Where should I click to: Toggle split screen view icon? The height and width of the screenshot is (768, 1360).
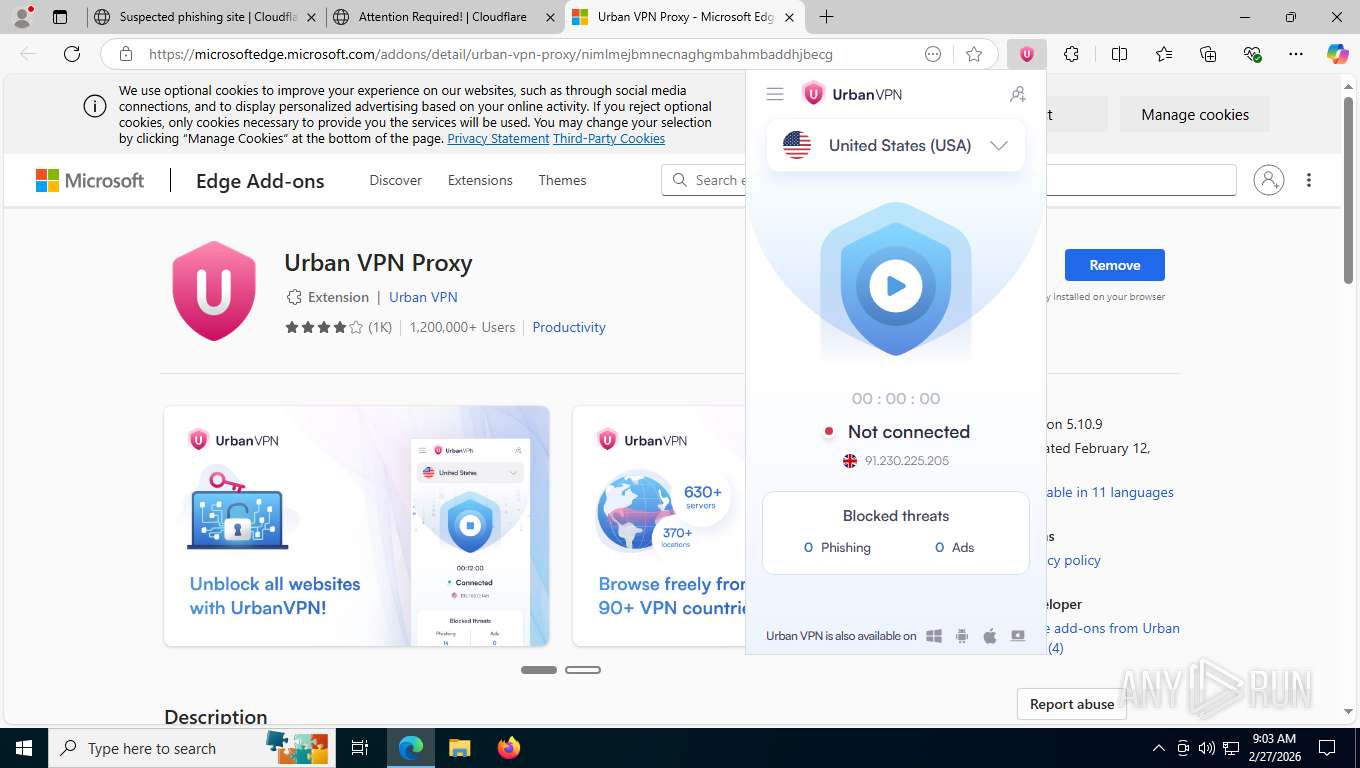point(1119,54)
